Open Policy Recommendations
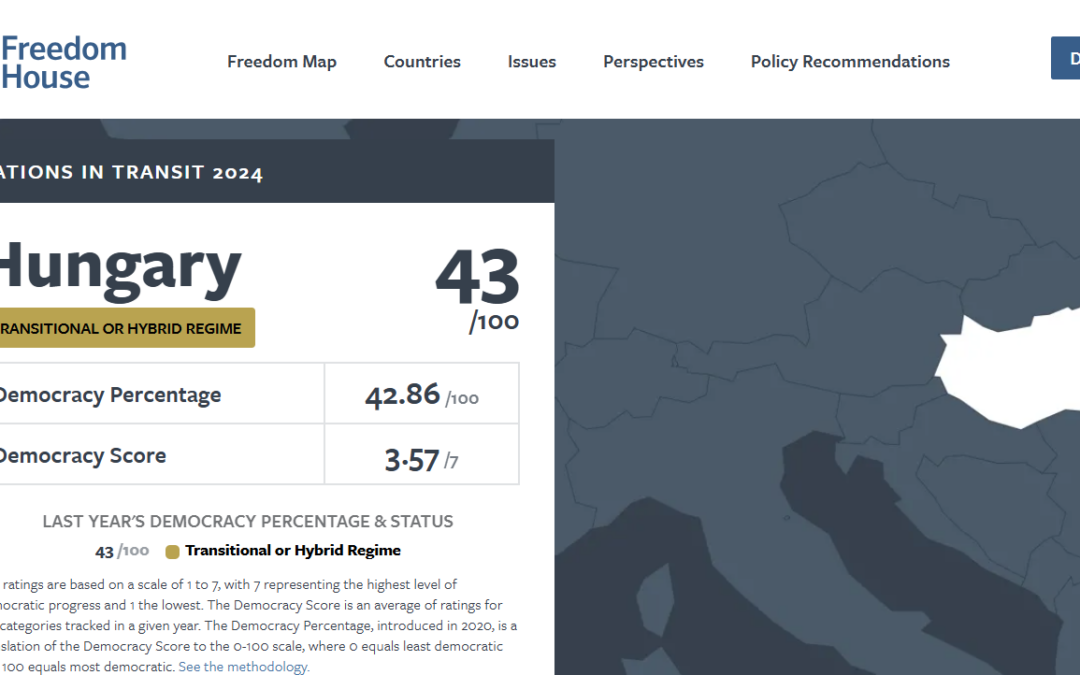 tap(849, 61)
